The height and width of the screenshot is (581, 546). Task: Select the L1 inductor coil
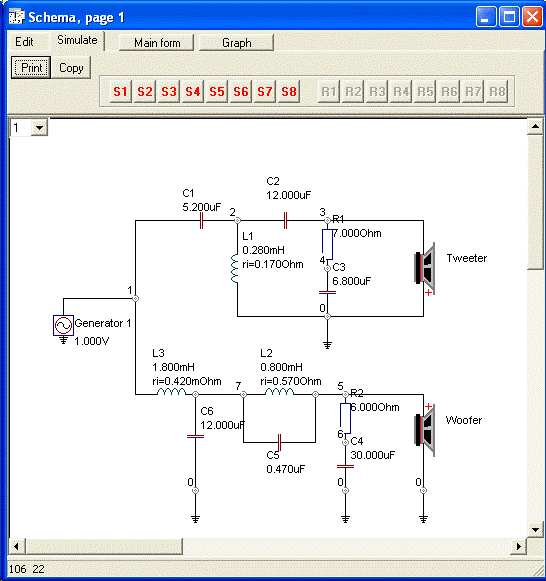click(x=234, y=269)
